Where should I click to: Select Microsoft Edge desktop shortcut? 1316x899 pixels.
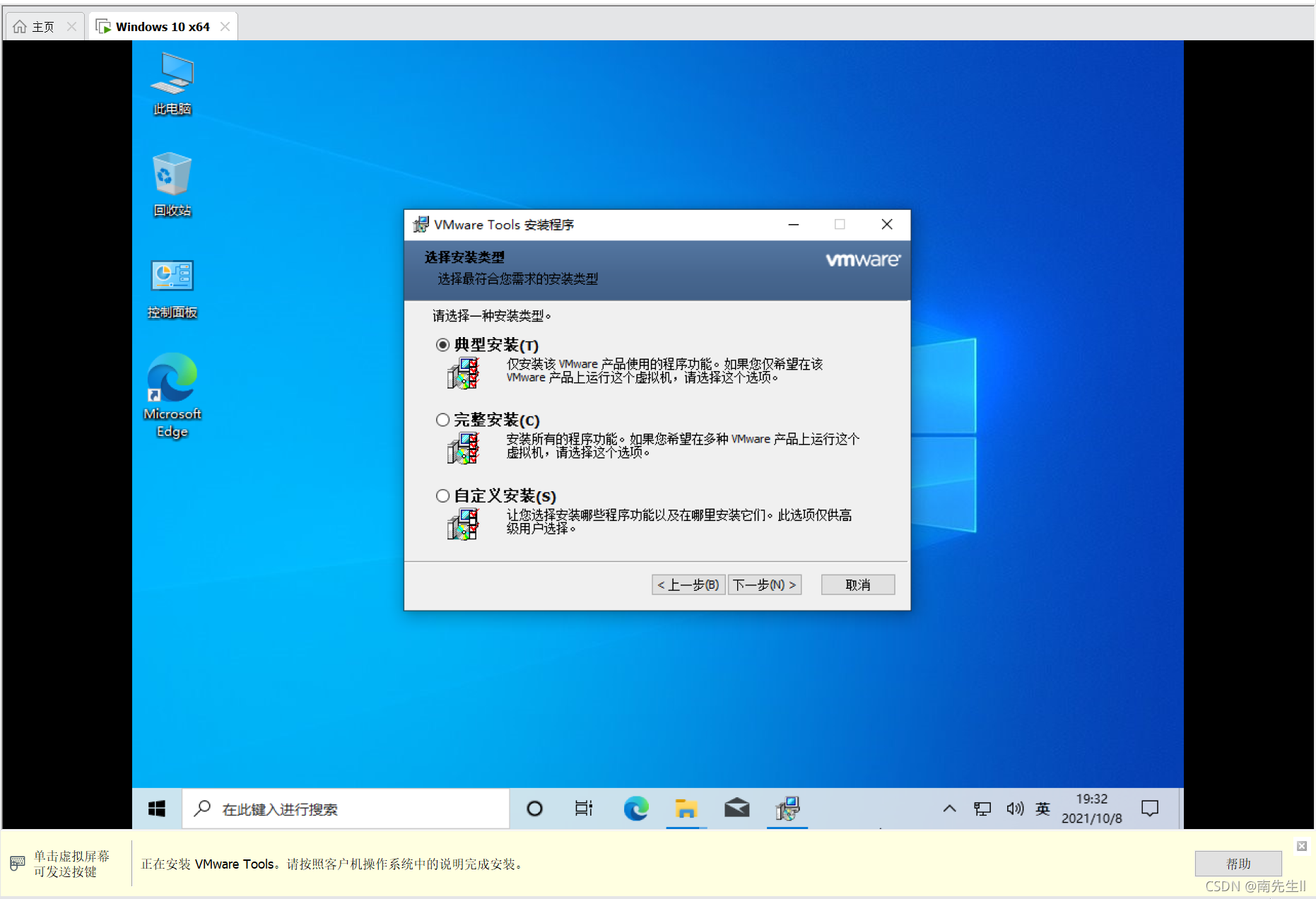[x=172, y=396]
